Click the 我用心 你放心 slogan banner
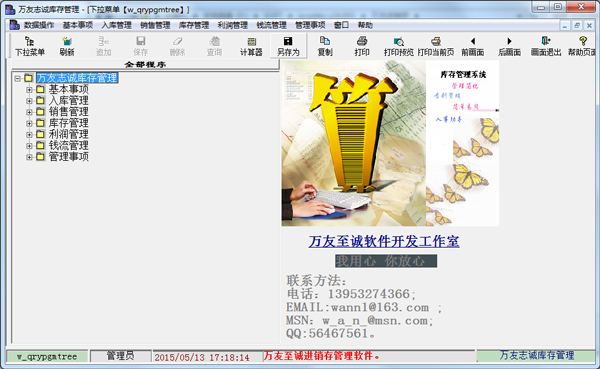The width and height of the screenshot is (600, 369). point(386,261)
